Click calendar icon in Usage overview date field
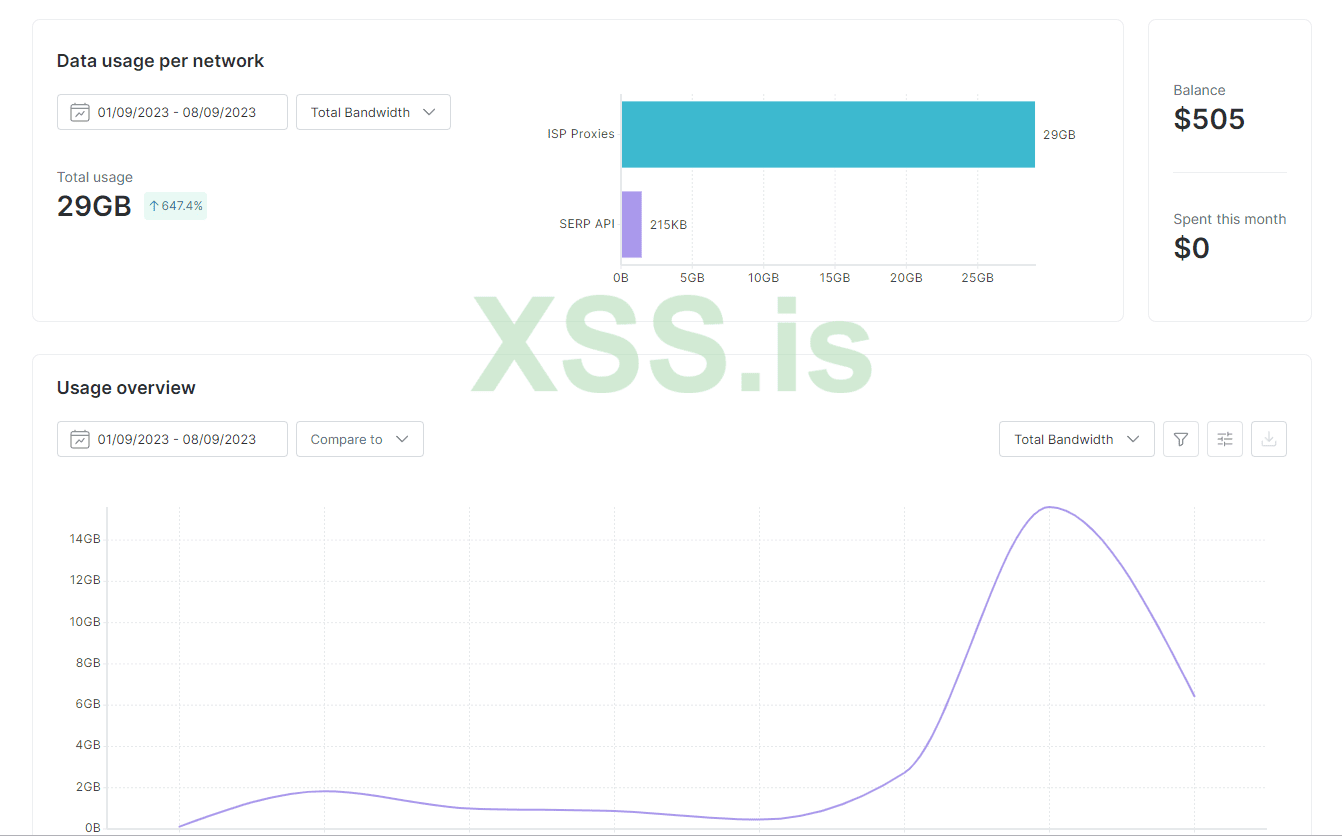 [80, 439]
